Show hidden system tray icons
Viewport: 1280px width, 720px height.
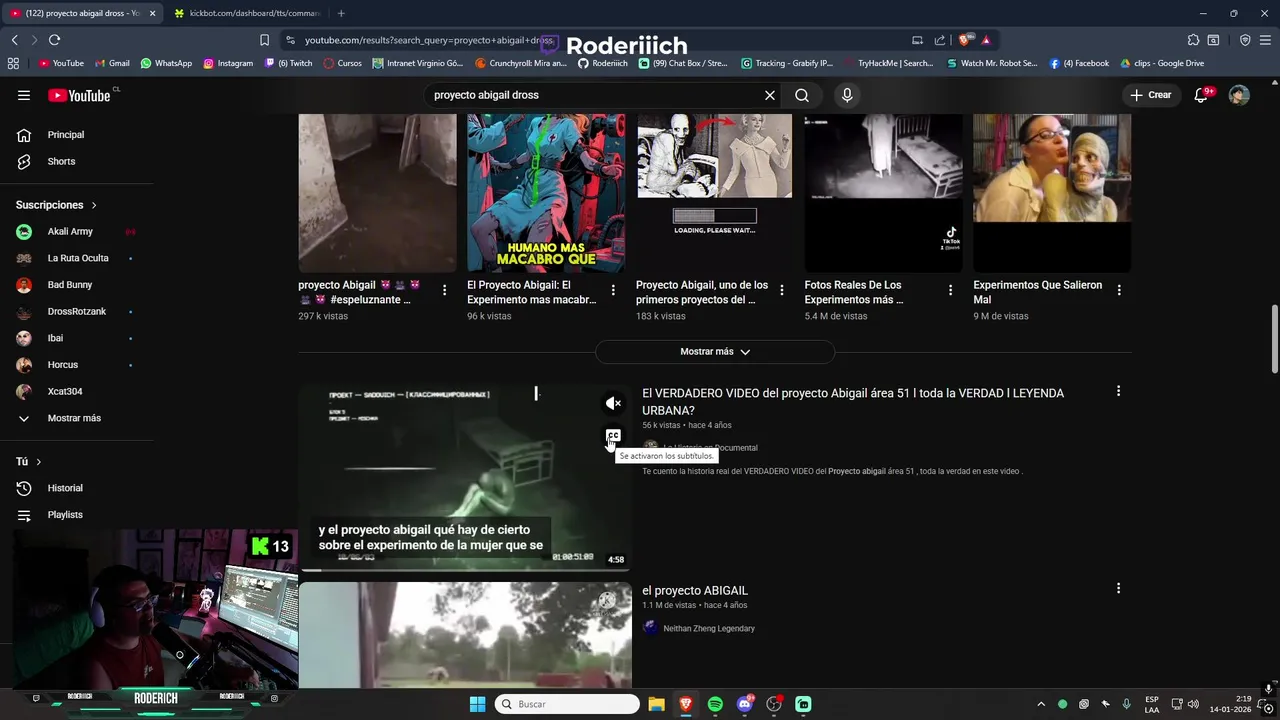click(1041, 704)
